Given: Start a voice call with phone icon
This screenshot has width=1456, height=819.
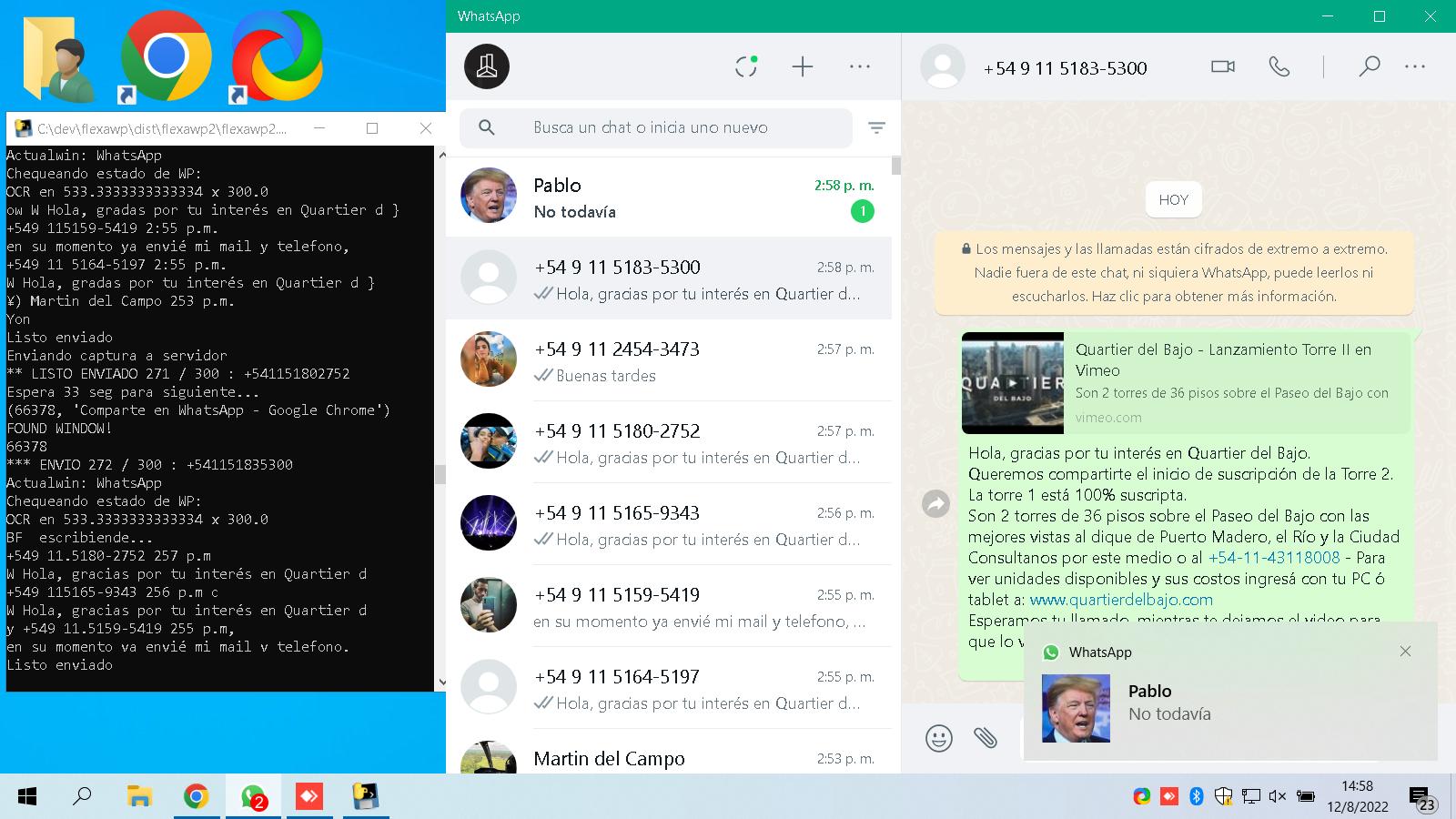Looking at the screenshot, I should (1279, 66).
